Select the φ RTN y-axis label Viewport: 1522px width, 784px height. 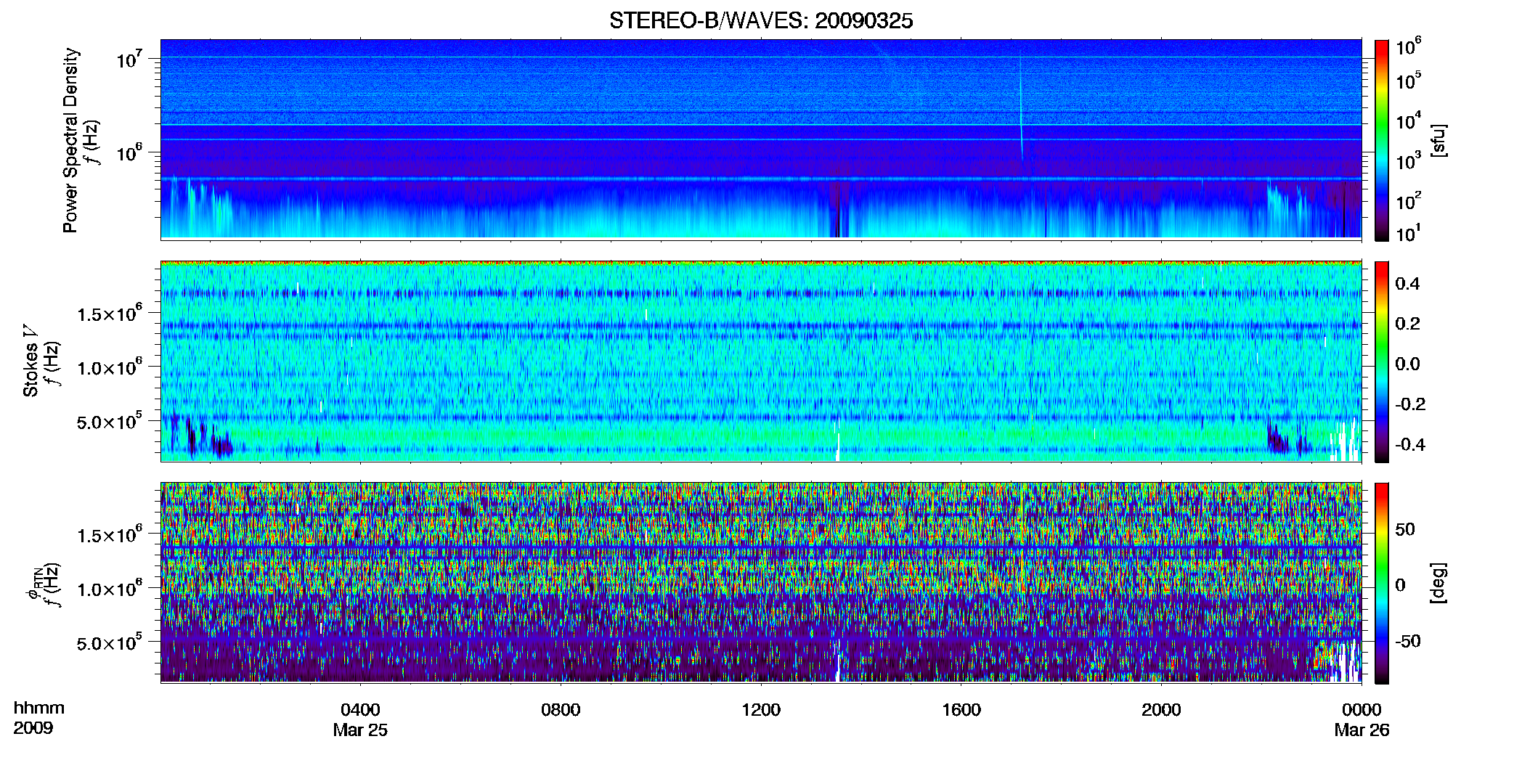(x=33, y=583)
